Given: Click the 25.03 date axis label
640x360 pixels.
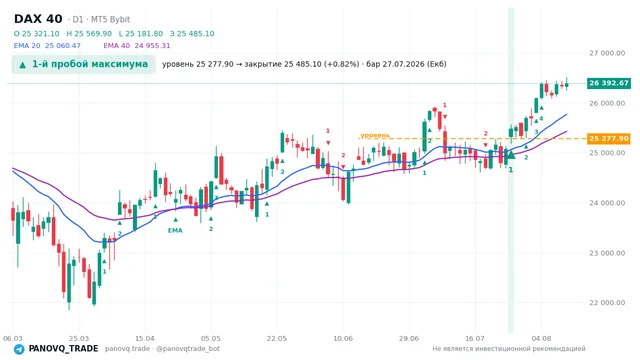Looking at the screenshot, I should pyautogui.click(x=79, y=338).
